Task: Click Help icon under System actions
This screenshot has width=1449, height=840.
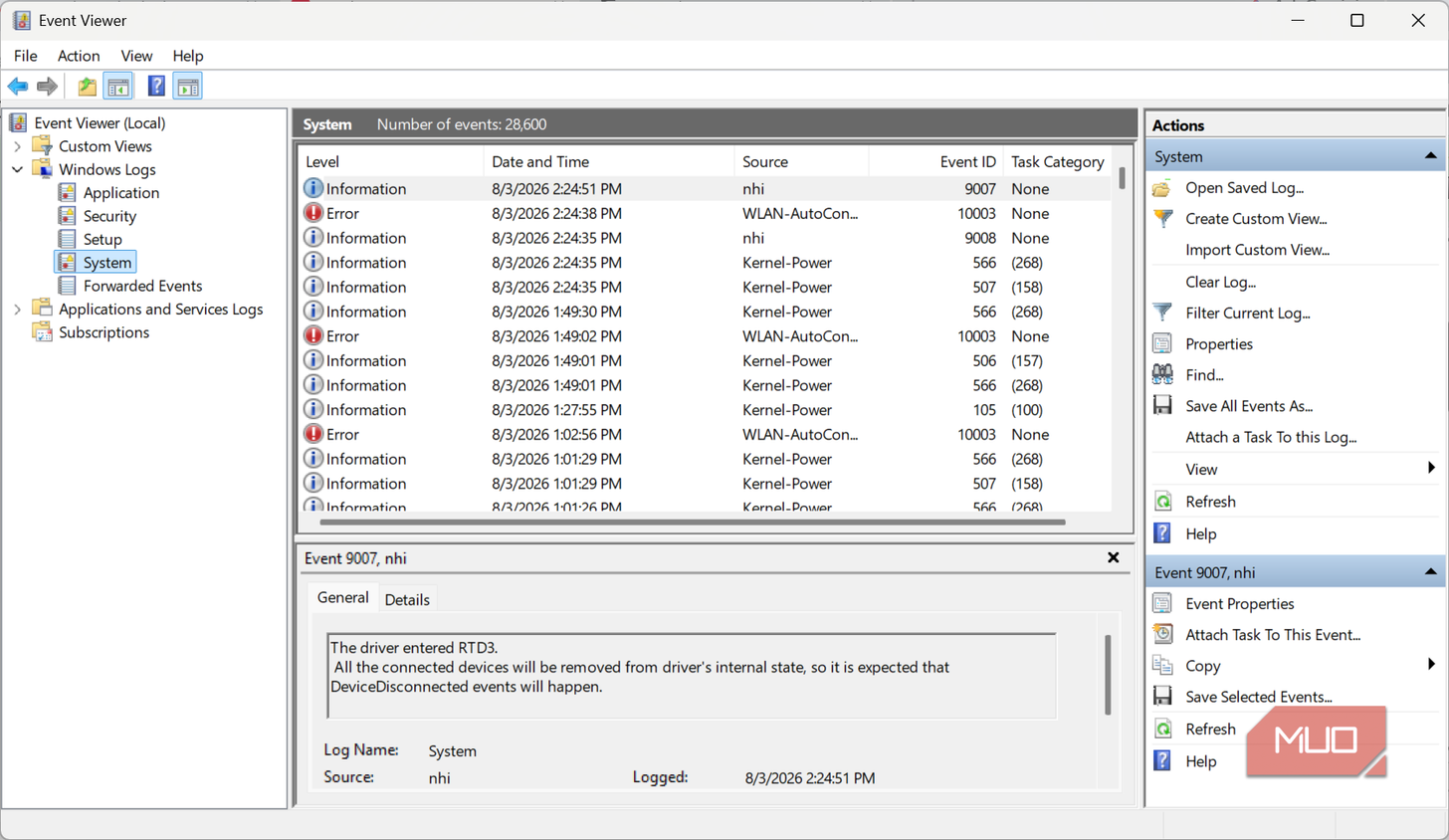Action: (x=1162, y=533)
